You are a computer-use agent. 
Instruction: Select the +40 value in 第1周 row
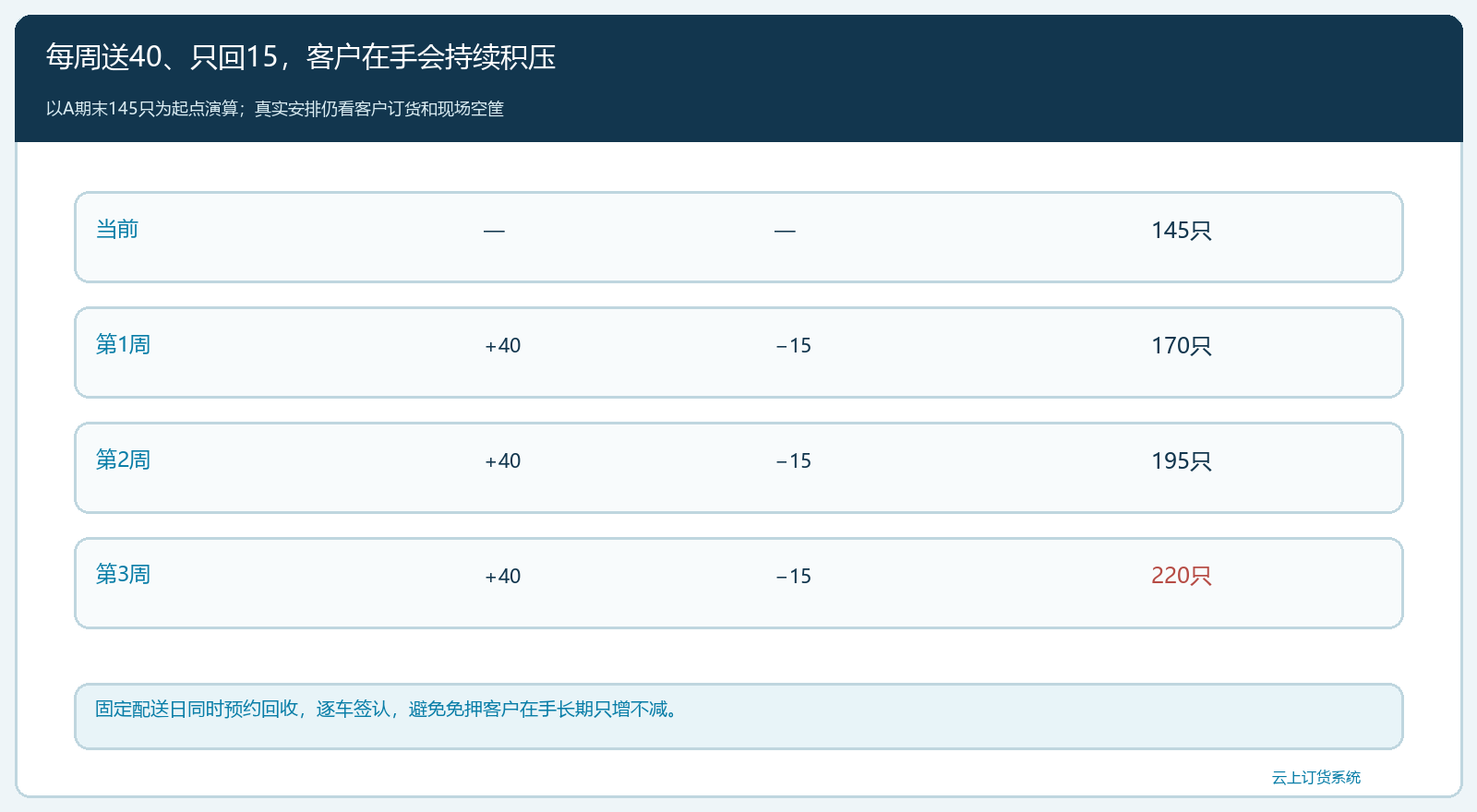coord(503,346)
